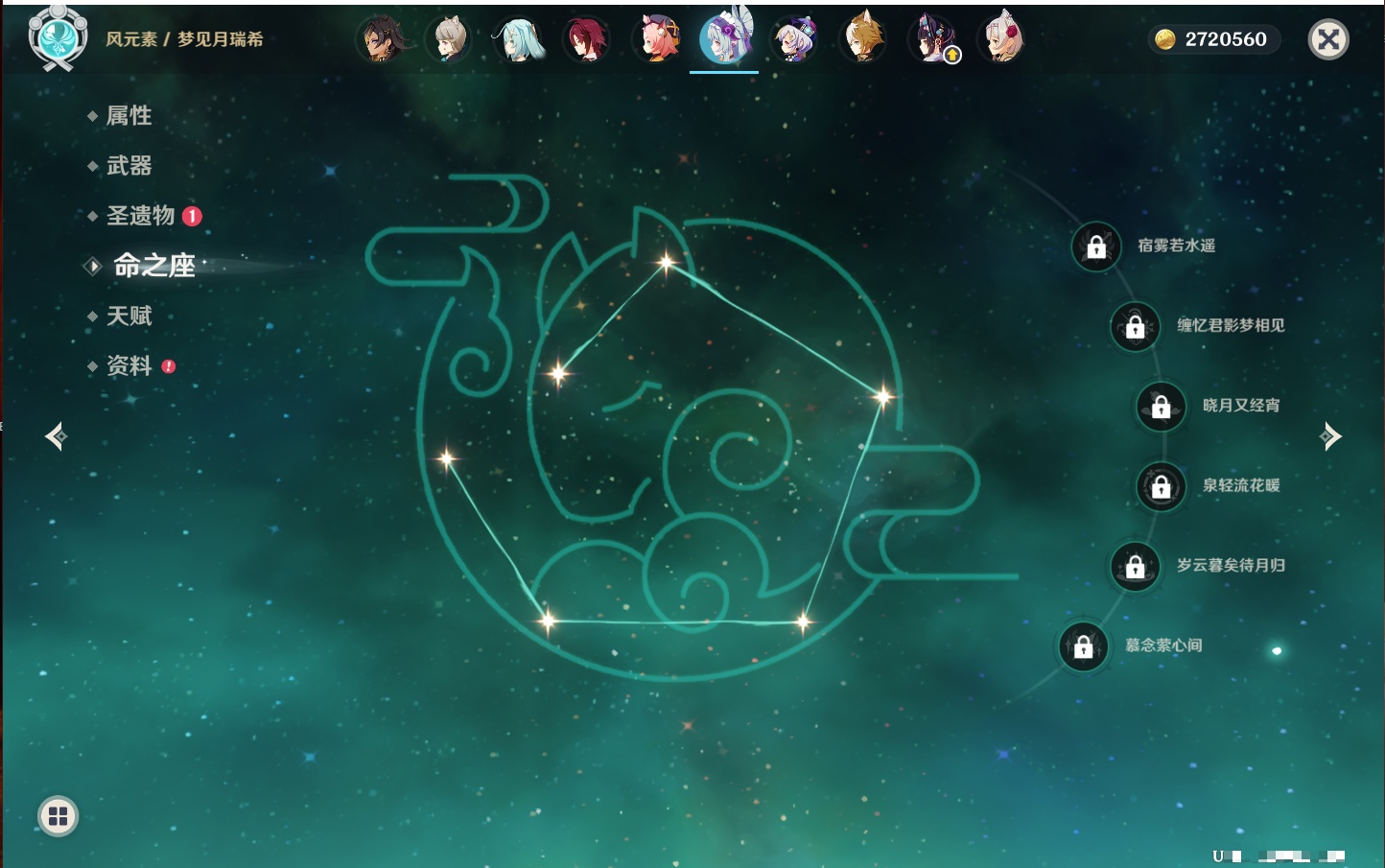Click the Mora balance 2720560
Viewport: 1385px width, 868px height.
pyautogui.click(x=1226, y=39)
